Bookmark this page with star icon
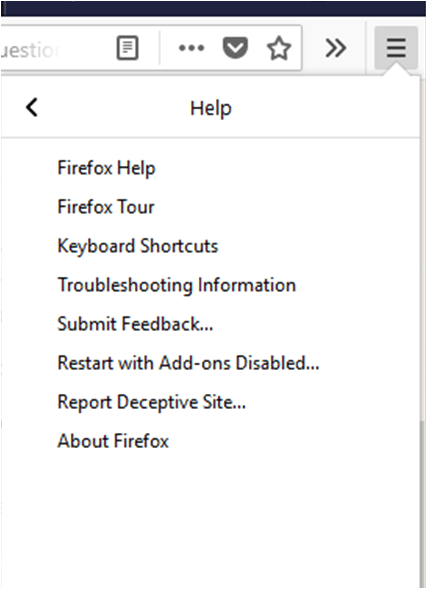Image resolution: width=427 pixels, height=589 pixels. (279, 48)
